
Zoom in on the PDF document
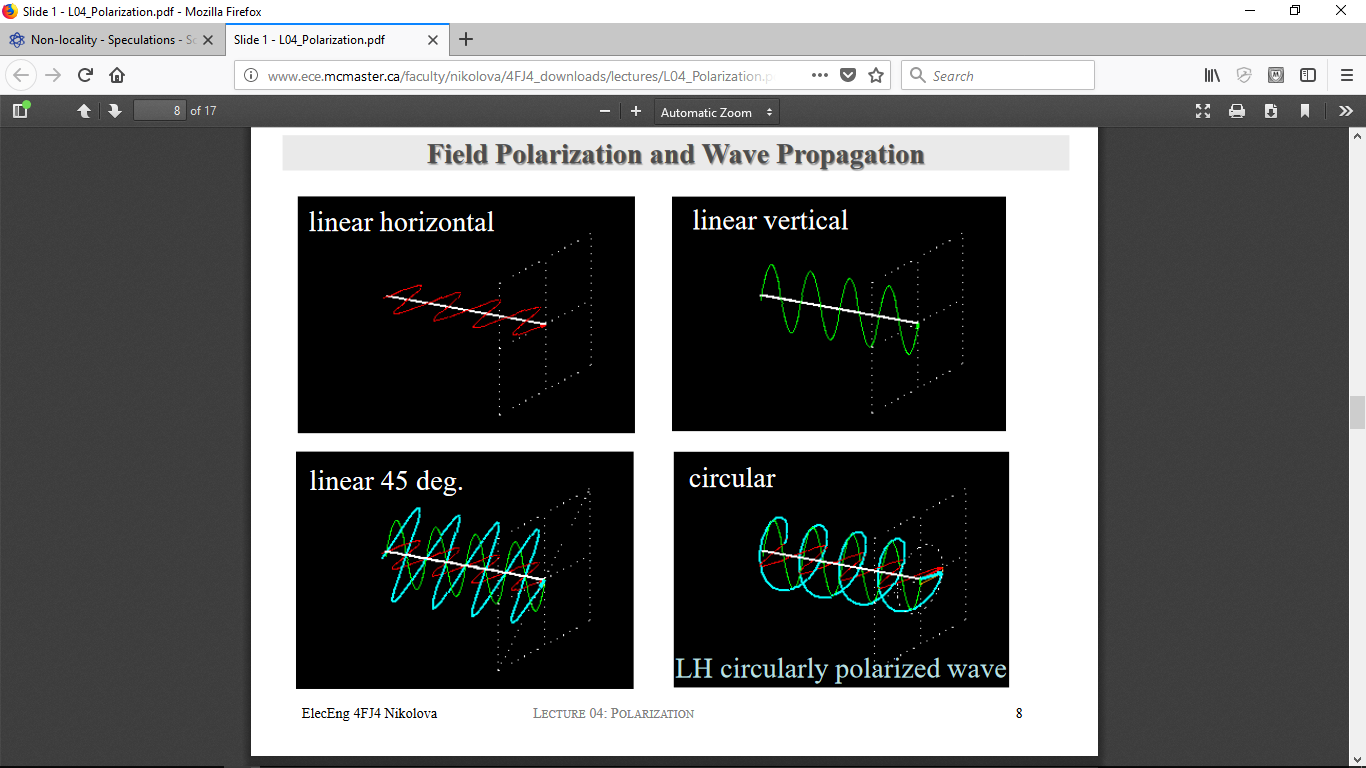(x=636, y=111)
